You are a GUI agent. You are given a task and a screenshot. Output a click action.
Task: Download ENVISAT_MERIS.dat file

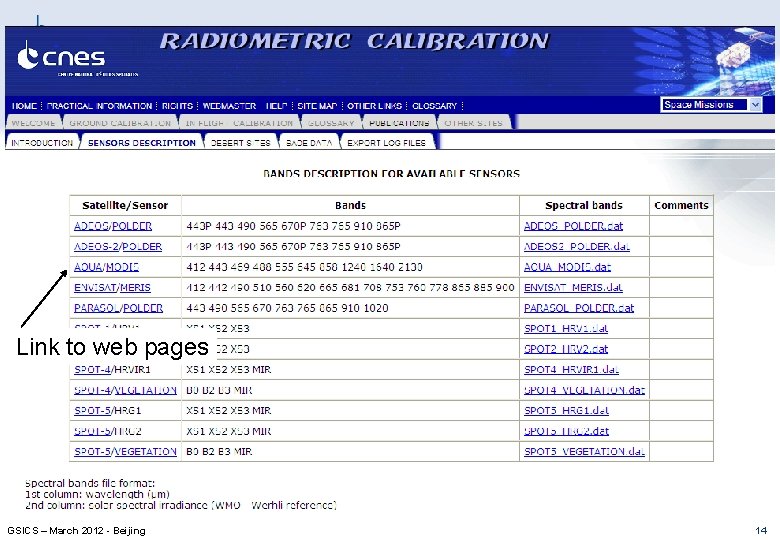[x=573, y=287]
